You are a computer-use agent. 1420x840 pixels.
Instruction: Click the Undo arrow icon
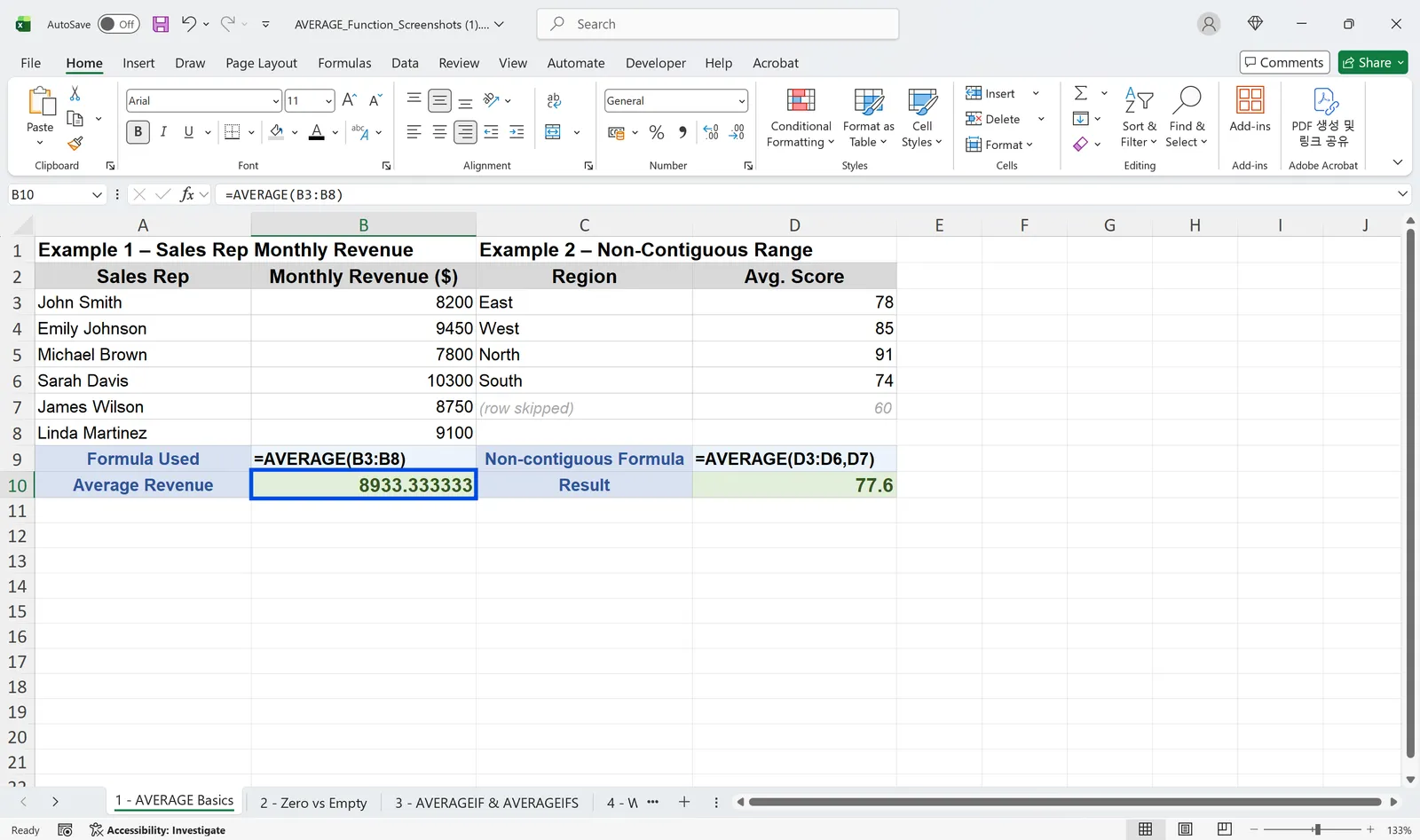[188, 24]
